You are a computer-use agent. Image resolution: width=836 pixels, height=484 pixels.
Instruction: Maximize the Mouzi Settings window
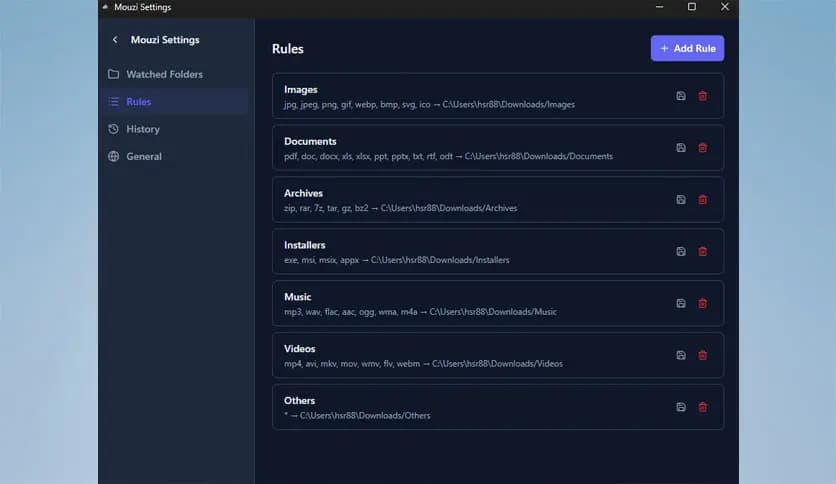(692, 7)
